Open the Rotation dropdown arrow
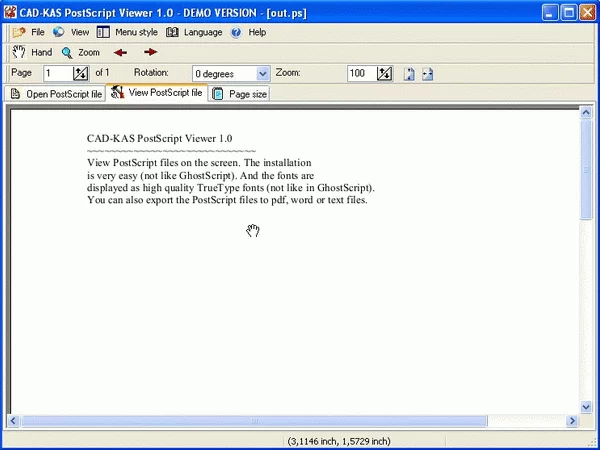600x450 pixels. pyautogui.click(x=262, y=73)
